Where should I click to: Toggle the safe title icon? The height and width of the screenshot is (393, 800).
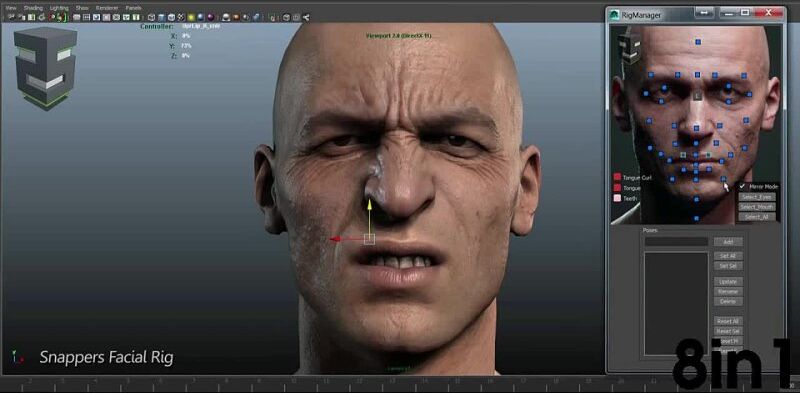click(x=136, y=17)
